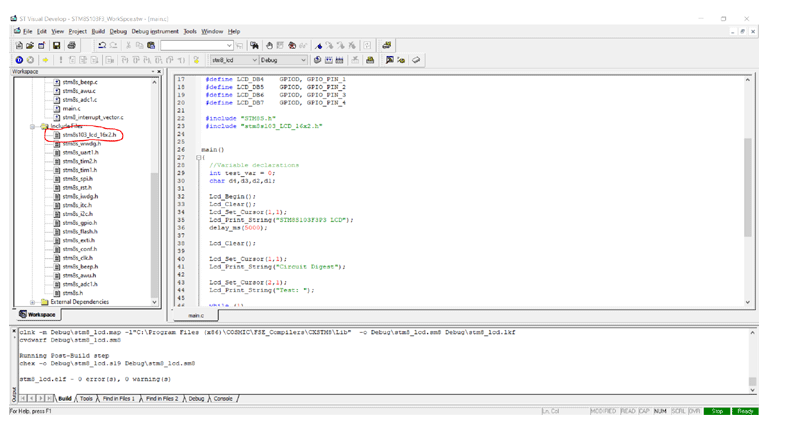Open the stm8_lcd project dropdown

[255, 60]
